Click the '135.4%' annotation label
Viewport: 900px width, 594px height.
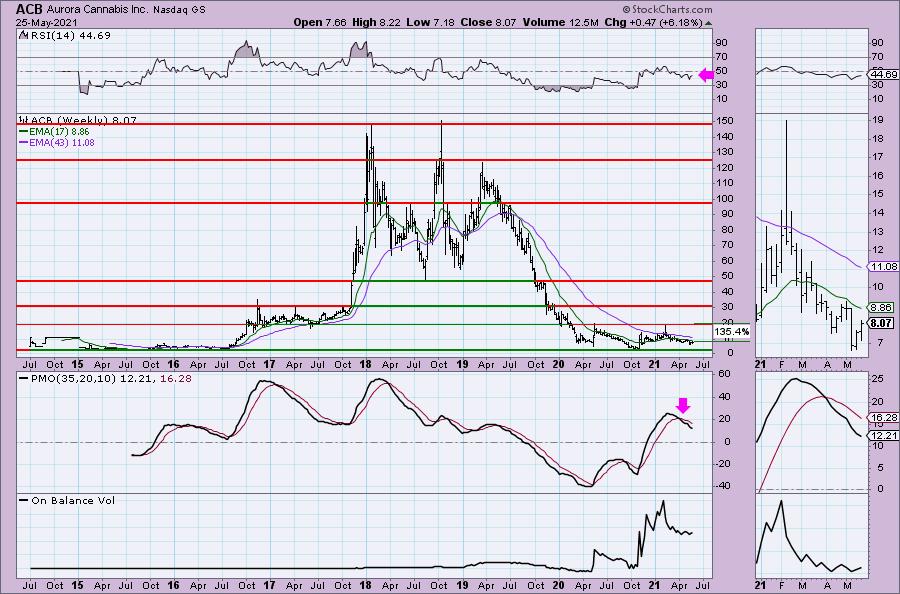[732, 332]
